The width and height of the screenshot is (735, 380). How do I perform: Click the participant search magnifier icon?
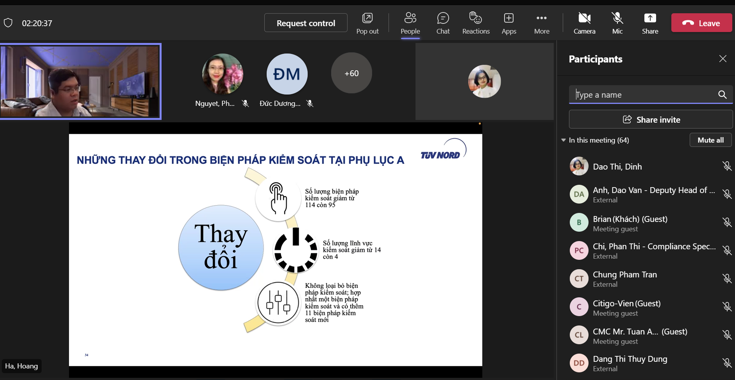[x=722, y=95]
